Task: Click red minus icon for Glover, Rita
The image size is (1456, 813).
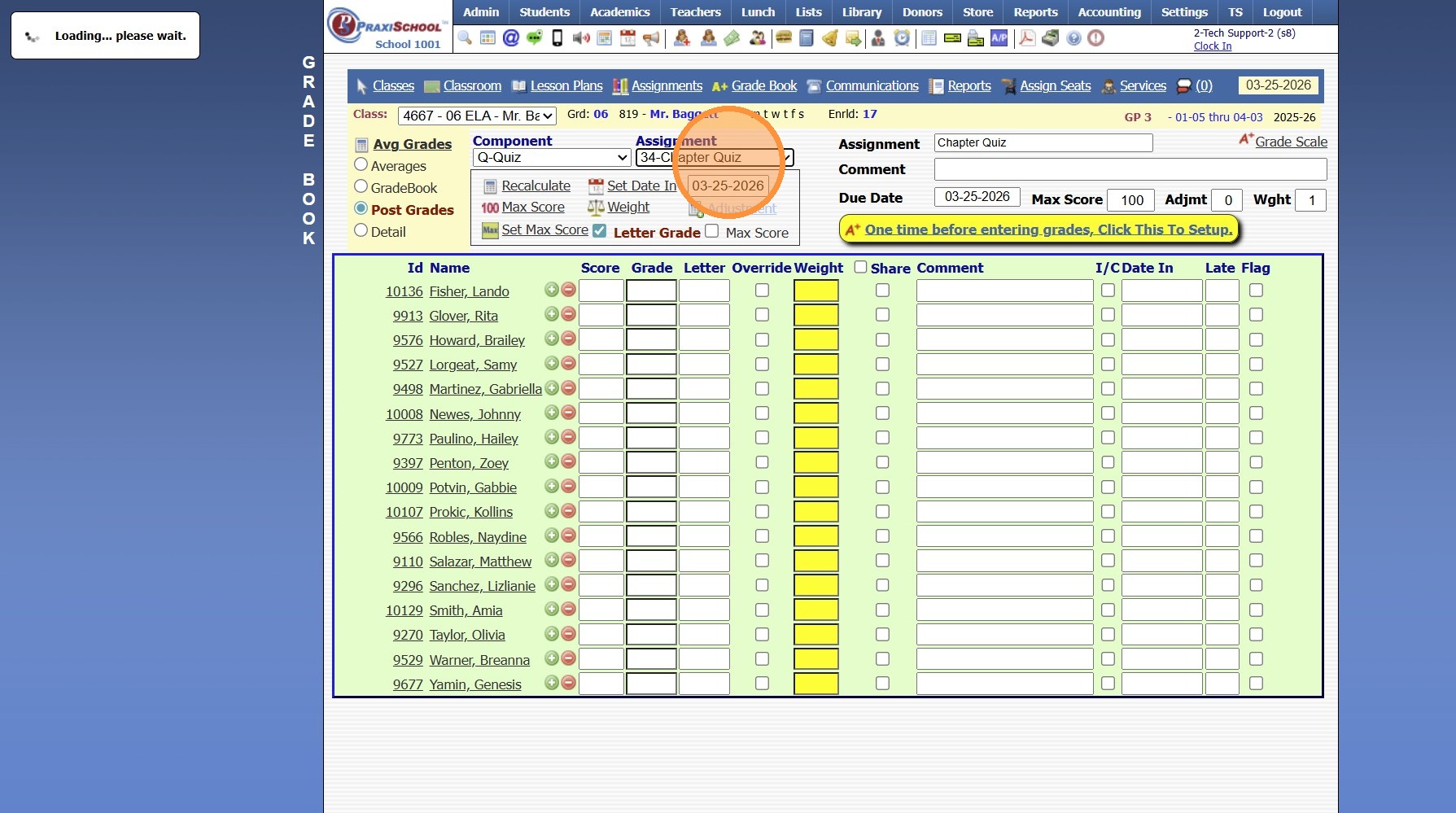Action: (x=569, y=314)
